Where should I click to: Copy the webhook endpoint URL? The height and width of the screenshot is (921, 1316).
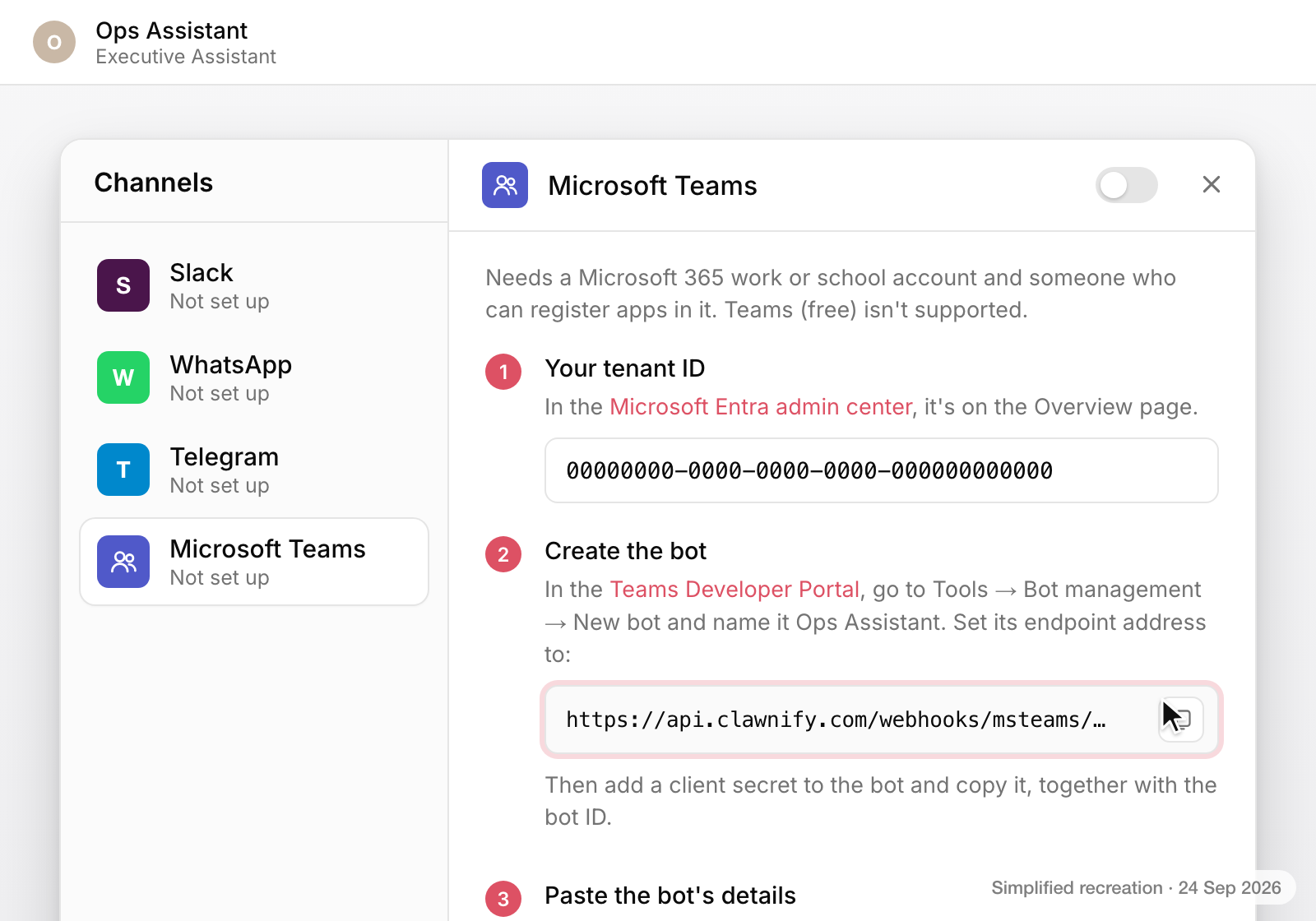1181,720
